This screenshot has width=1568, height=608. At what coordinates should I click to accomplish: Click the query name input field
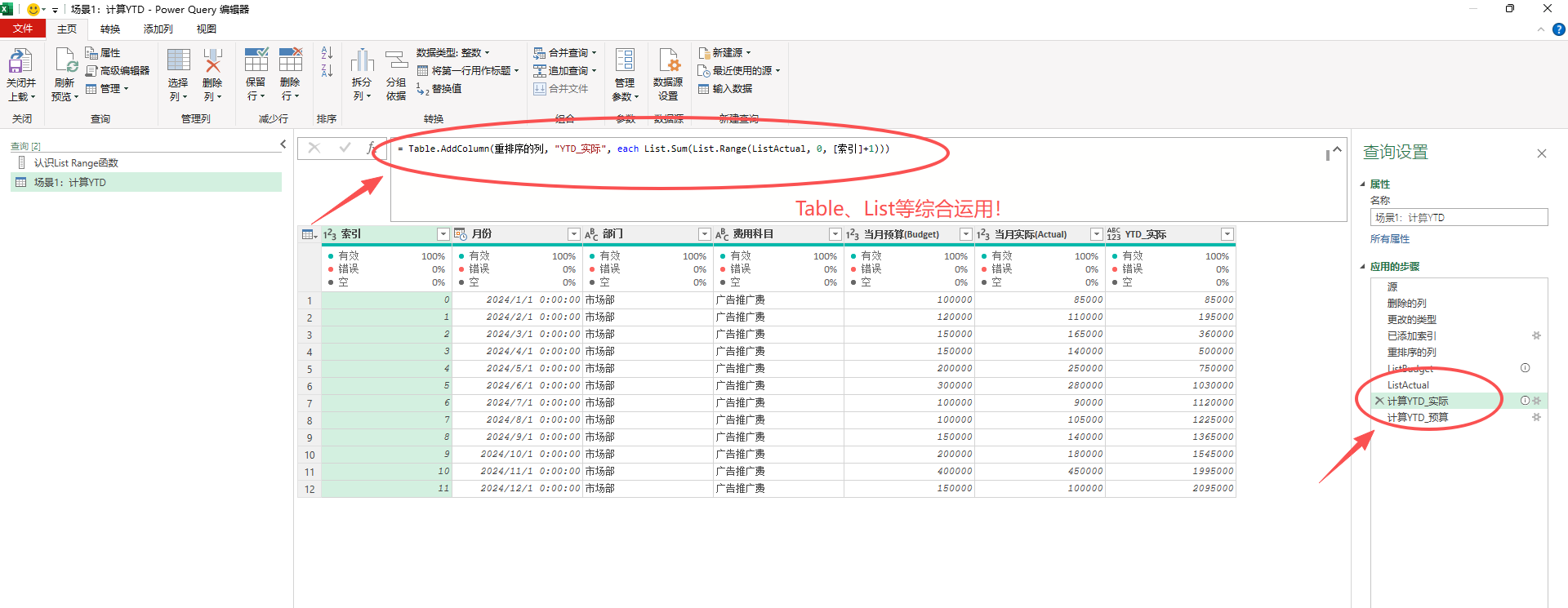1459,217
